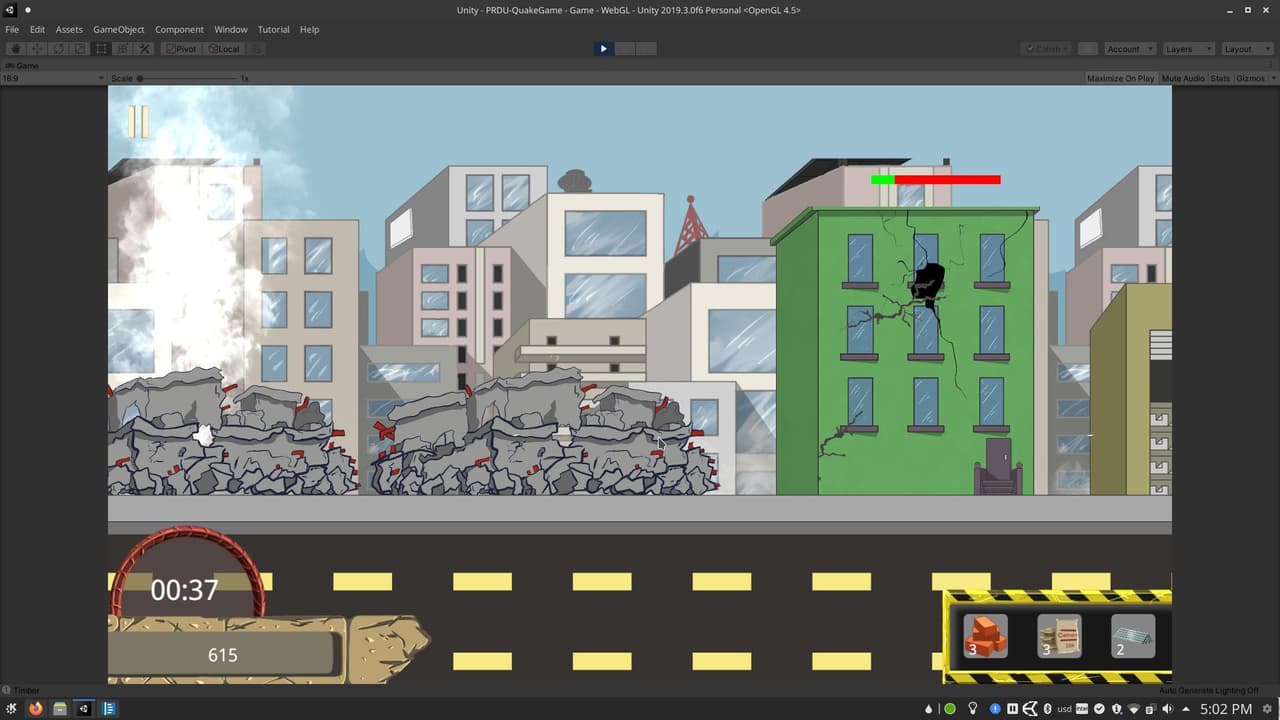Select the Game tab
The width and height of the screenshot is (1280, 720).
point(22,66)
